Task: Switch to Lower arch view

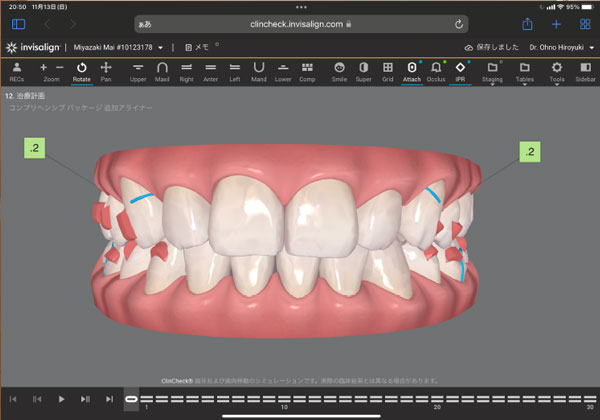Action: (283, 72)
